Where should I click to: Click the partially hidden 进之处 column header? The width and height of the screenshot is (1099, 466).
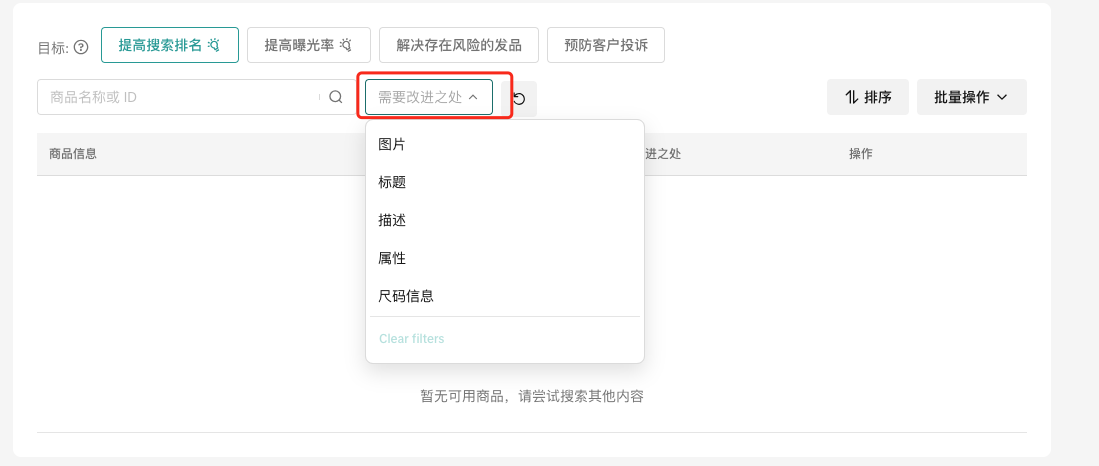pyautogui.click(x=663, y=154)
